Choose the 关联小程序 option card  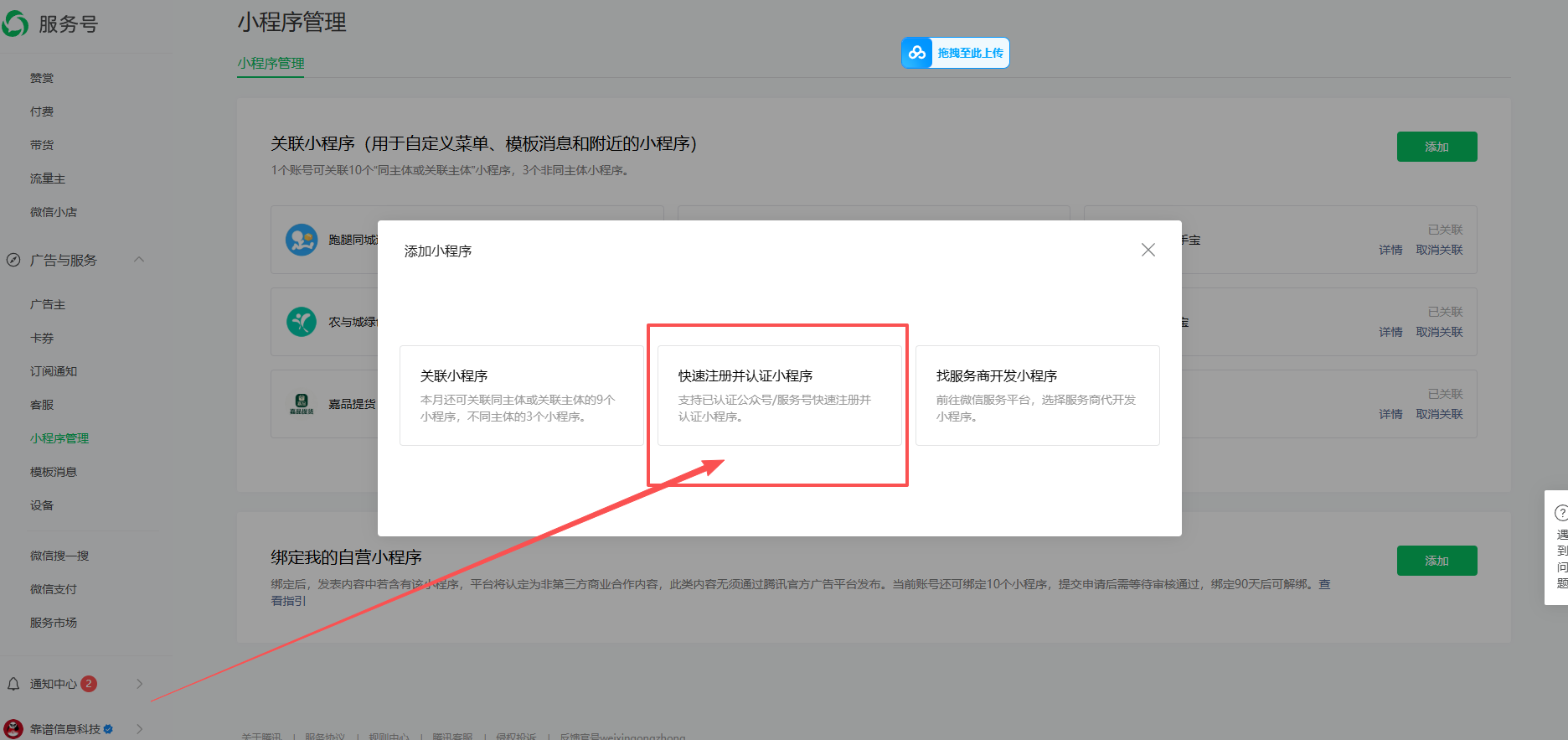coord(522,396)
